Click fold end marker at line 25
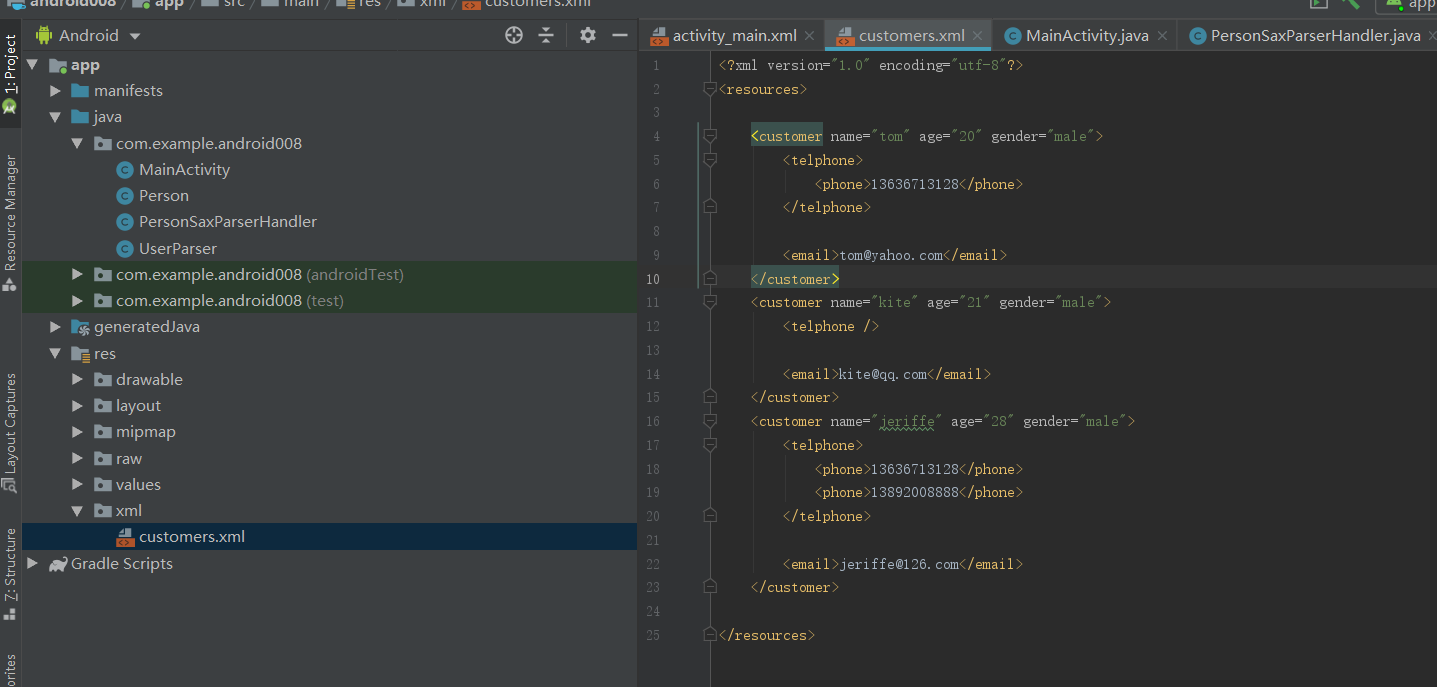The height and width of the screenshot is (687, 1437). [710, 635]
